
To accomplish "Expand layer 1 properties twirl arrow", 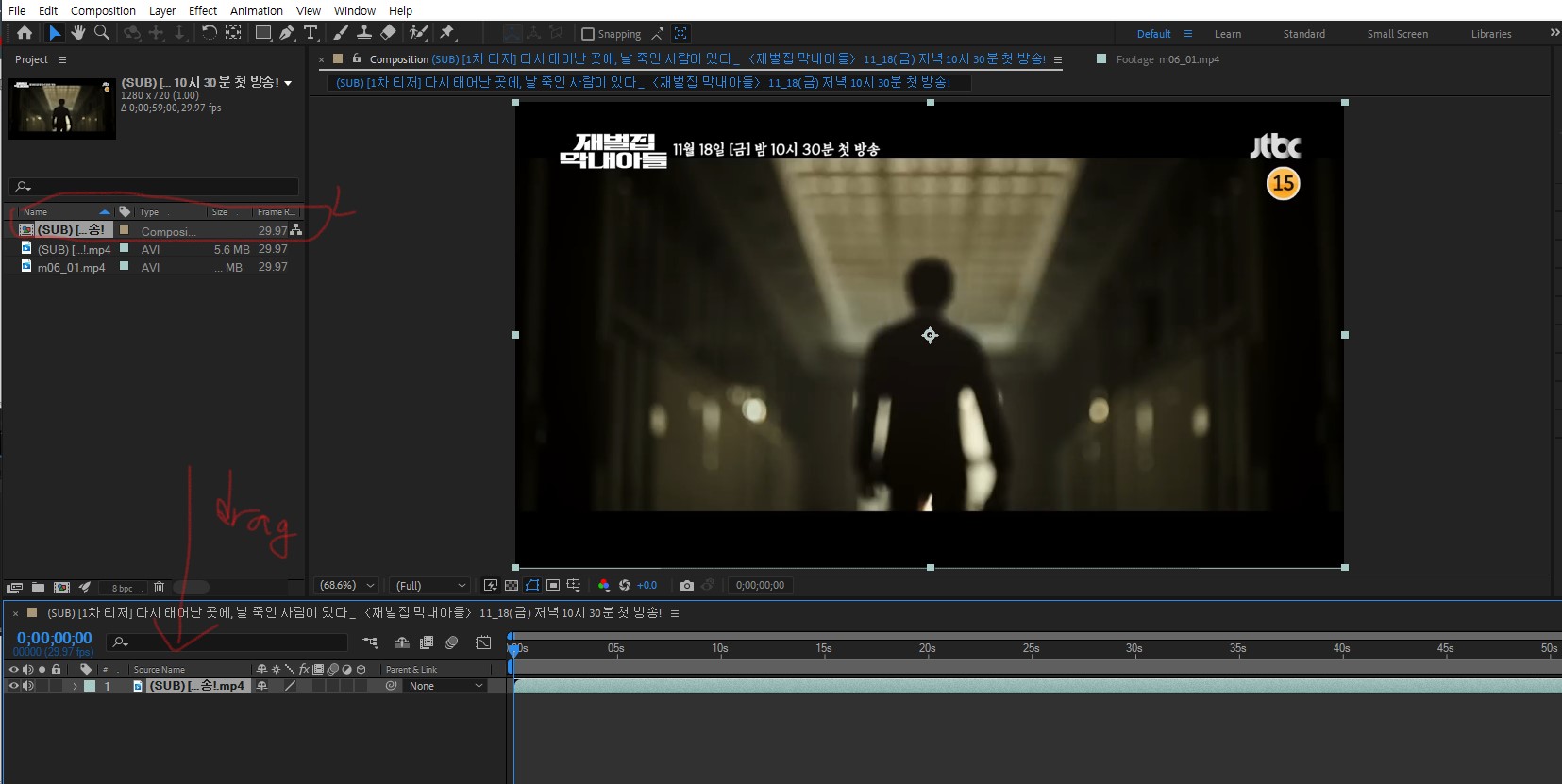I will (75, 686).
